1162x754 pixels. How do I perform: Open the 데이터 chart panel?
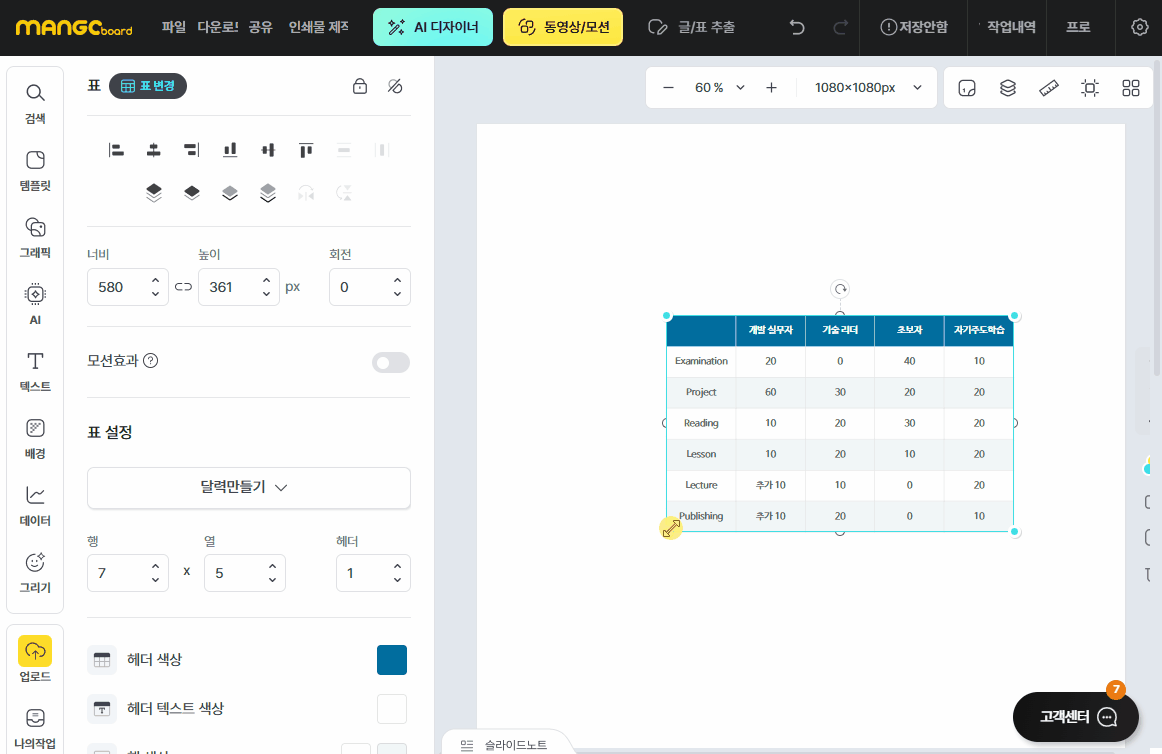35,506
